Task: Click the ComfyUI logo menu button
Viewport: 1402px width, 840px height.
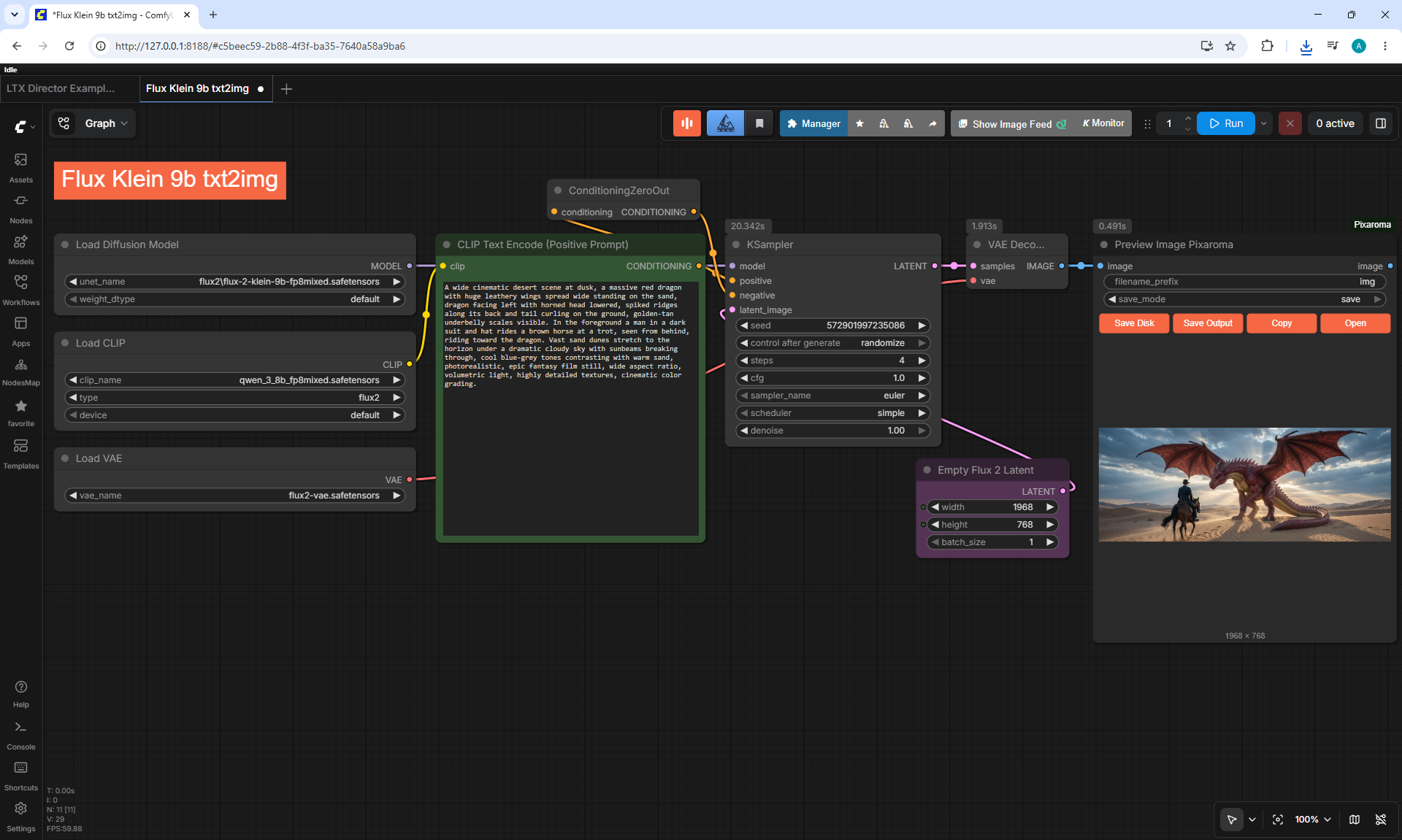Action: point(24,126)
